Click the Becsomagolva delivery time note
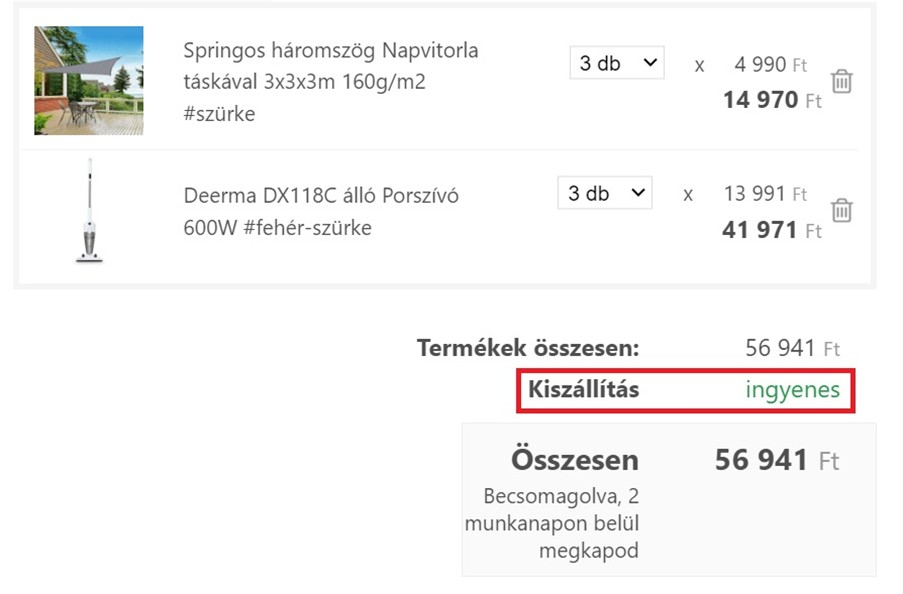Screen dimensions: 903x594 coord(552,523)
